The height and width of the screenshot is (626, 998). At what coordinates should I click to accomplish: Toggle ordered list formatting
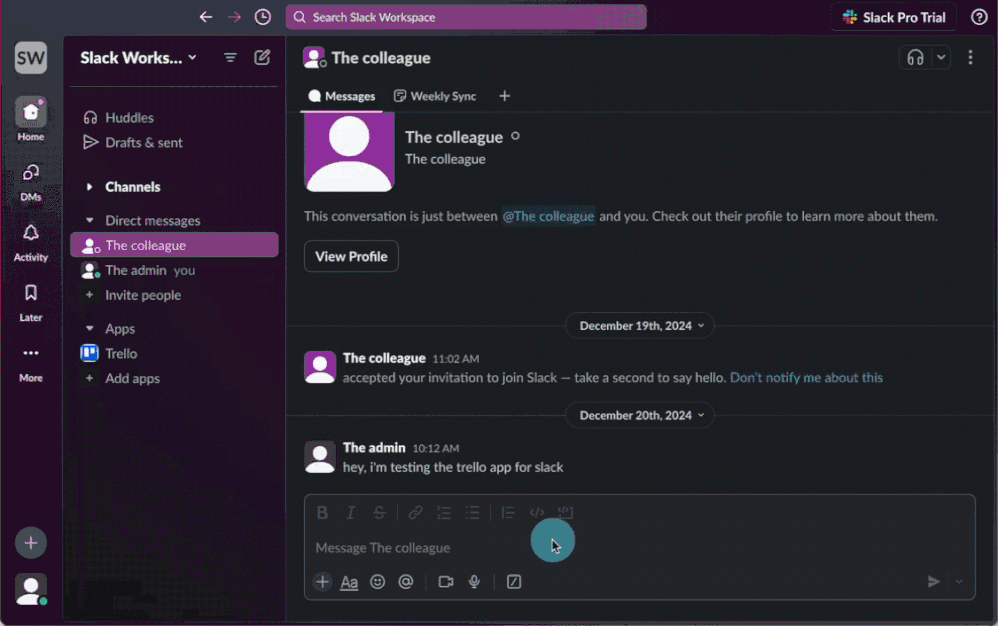coord(444,513)
